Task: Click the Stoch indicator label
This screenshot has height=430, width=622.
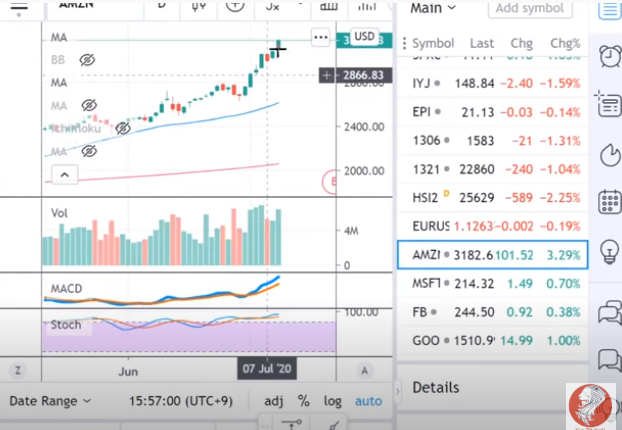Action: point(66,325)
